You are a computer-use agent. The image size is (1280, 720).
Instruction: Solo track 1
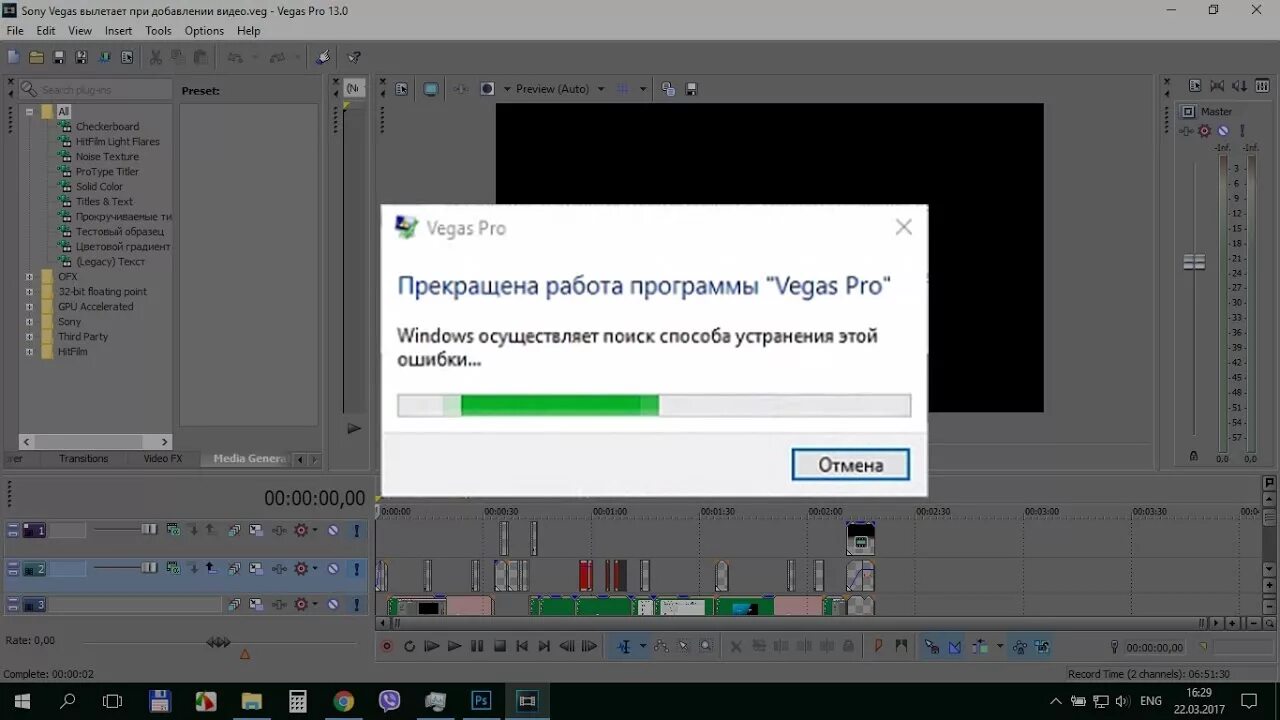tap(356, 531)
